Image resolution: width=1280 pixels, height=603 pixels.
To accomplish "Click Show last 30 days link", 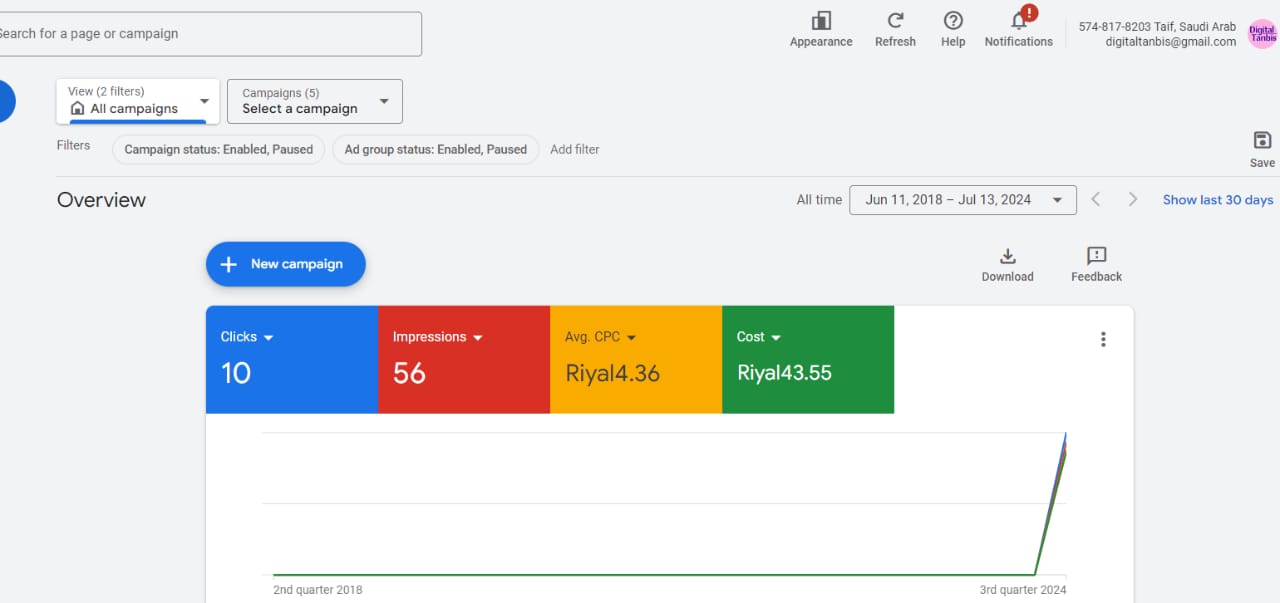I will pos(1217,200).
